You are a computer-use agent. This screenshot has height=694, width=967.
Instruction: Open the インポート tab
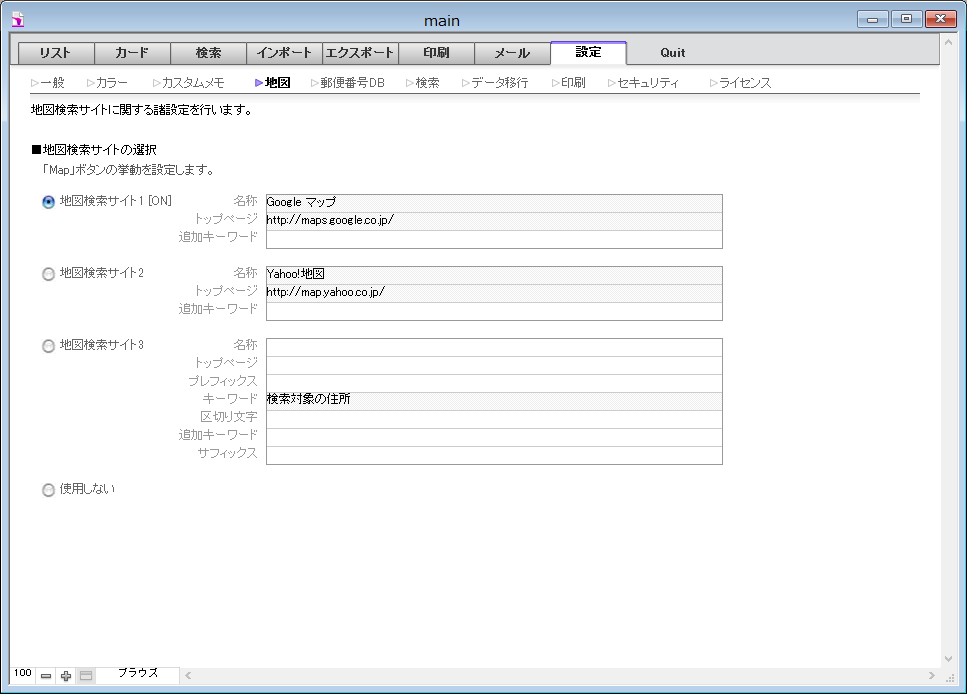pyautogui.click(x=284, y=53)
